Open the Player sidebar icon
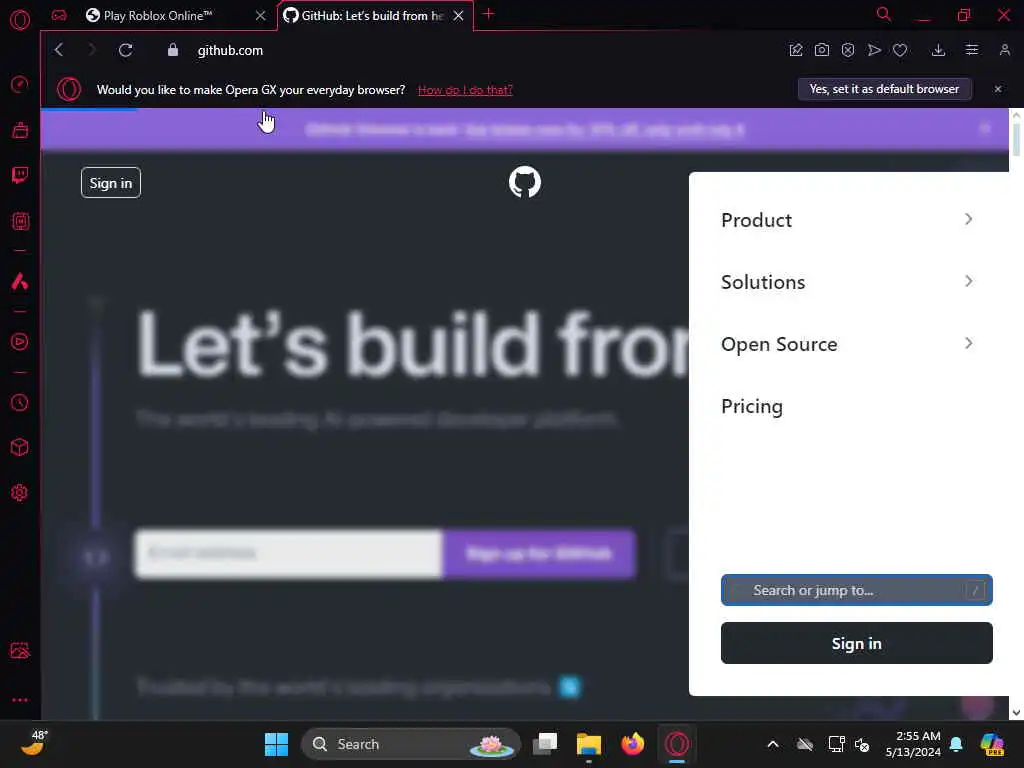The width and height of the screenshot is (1024, 768). pyautogui.click(x=20, y=342)
